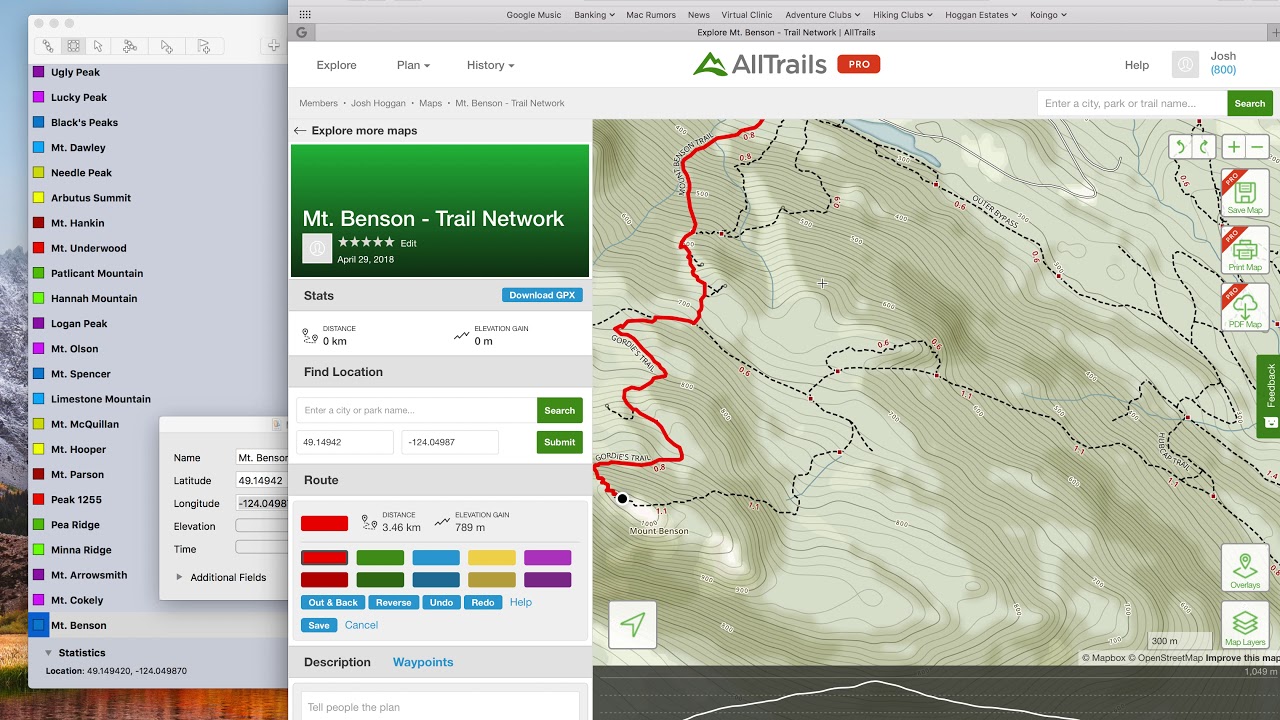1280x720 pixels.
Task: Open the Banking bookmarks dropdown
Action: coord(594,15)
